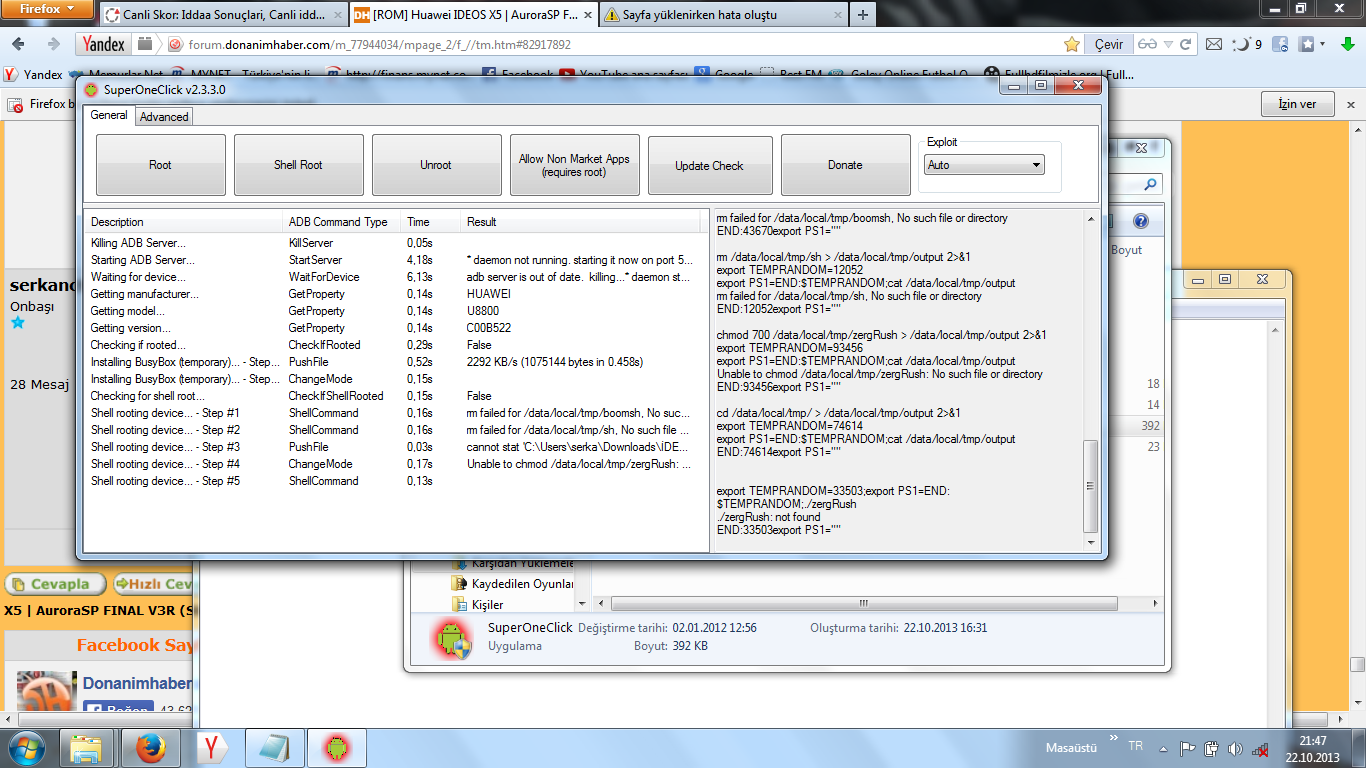Open the Exploit dropdown set to Auto
The height and width of the screenshot is (768, 1366).
point(985,165)
